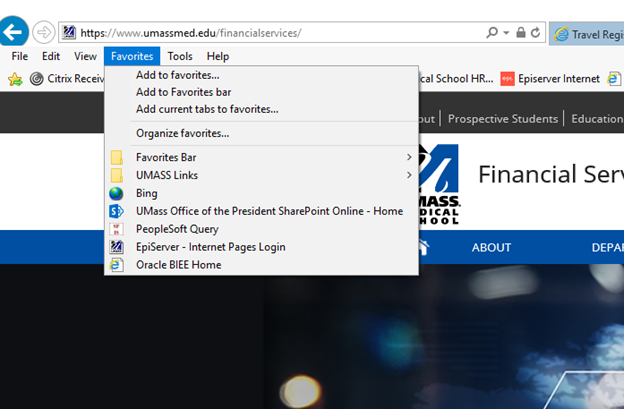The image size is (624, 409).
Task: Click ABOUT in the site navigation
Action: (491, 247)
